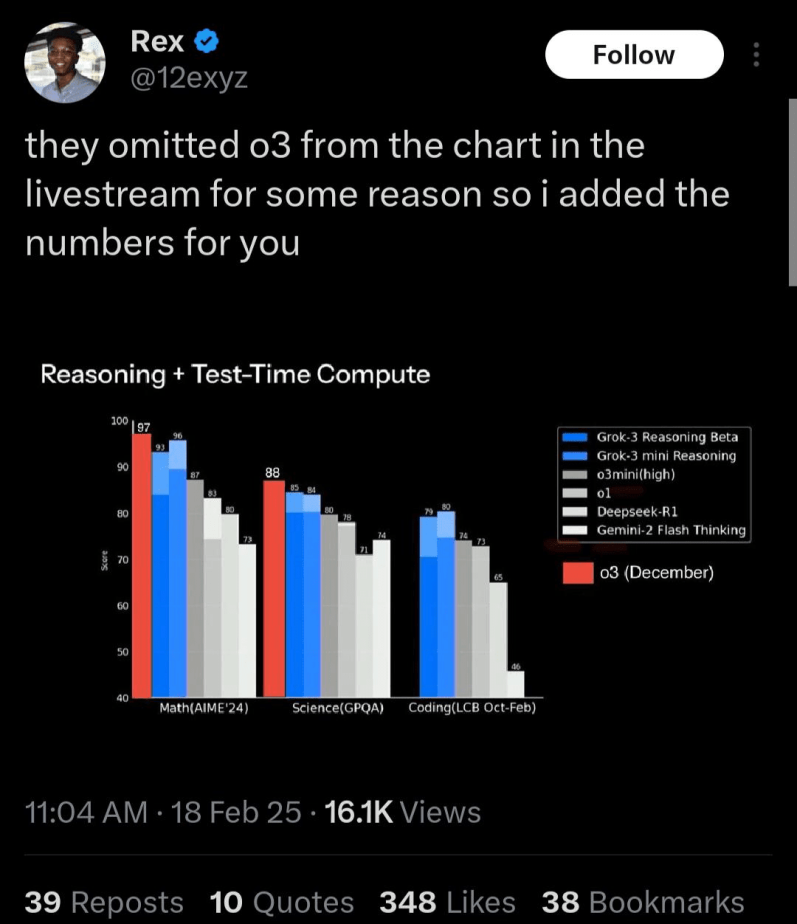Click the 38 Bookmarks count
797x924 pixels.
[x=643, y=902]
